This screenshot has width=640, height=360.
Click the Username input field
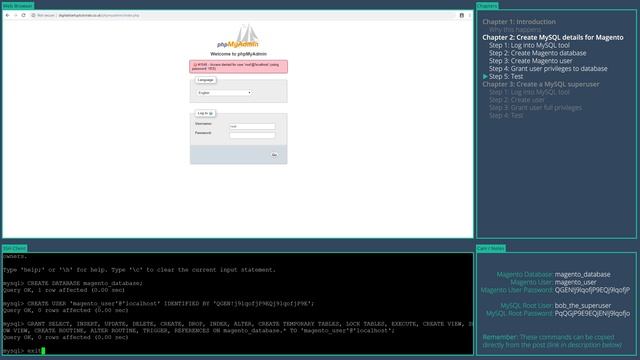click(252, 126)
